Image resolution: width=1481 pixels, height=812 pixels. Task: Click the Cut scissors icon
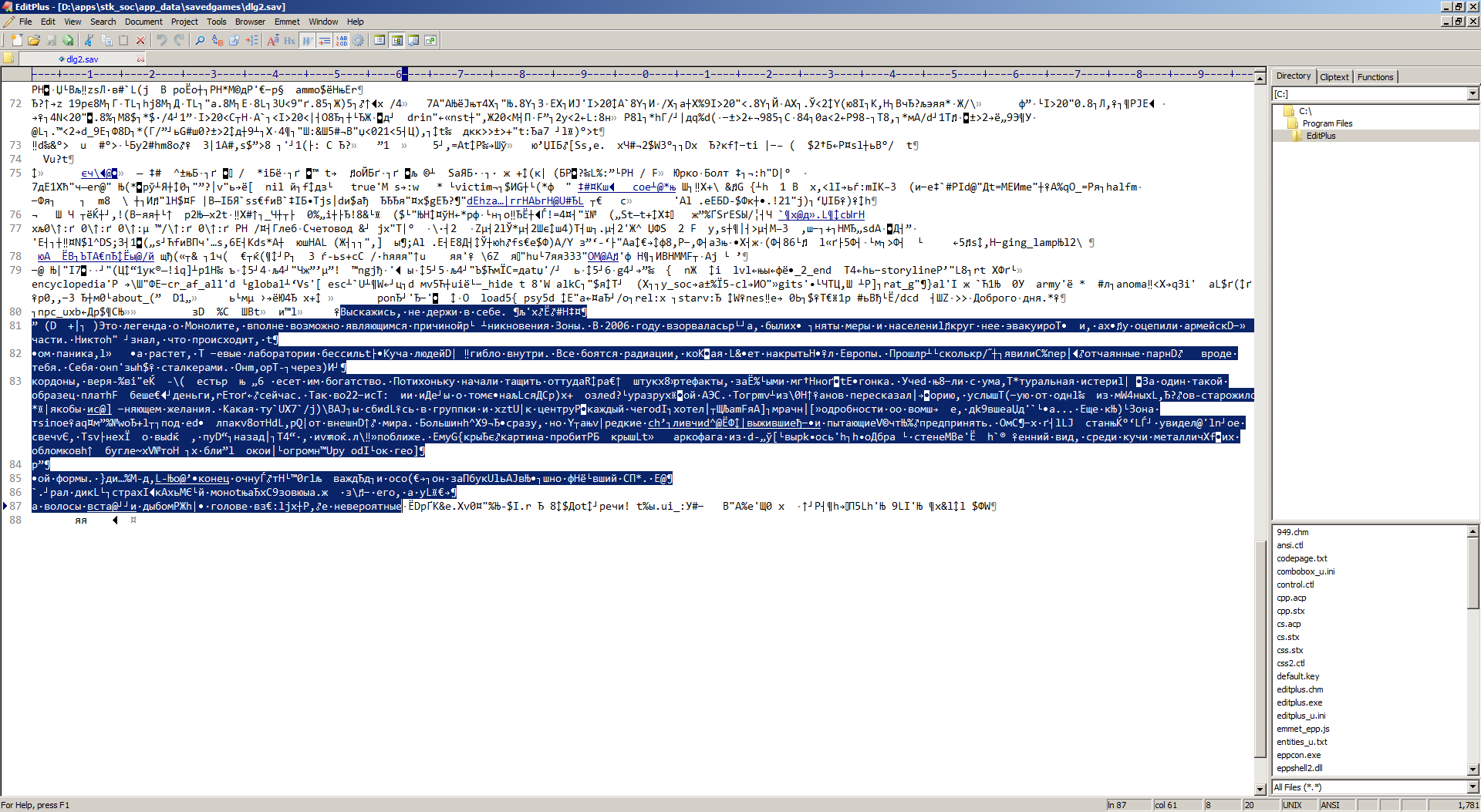[x=89, y=40]
